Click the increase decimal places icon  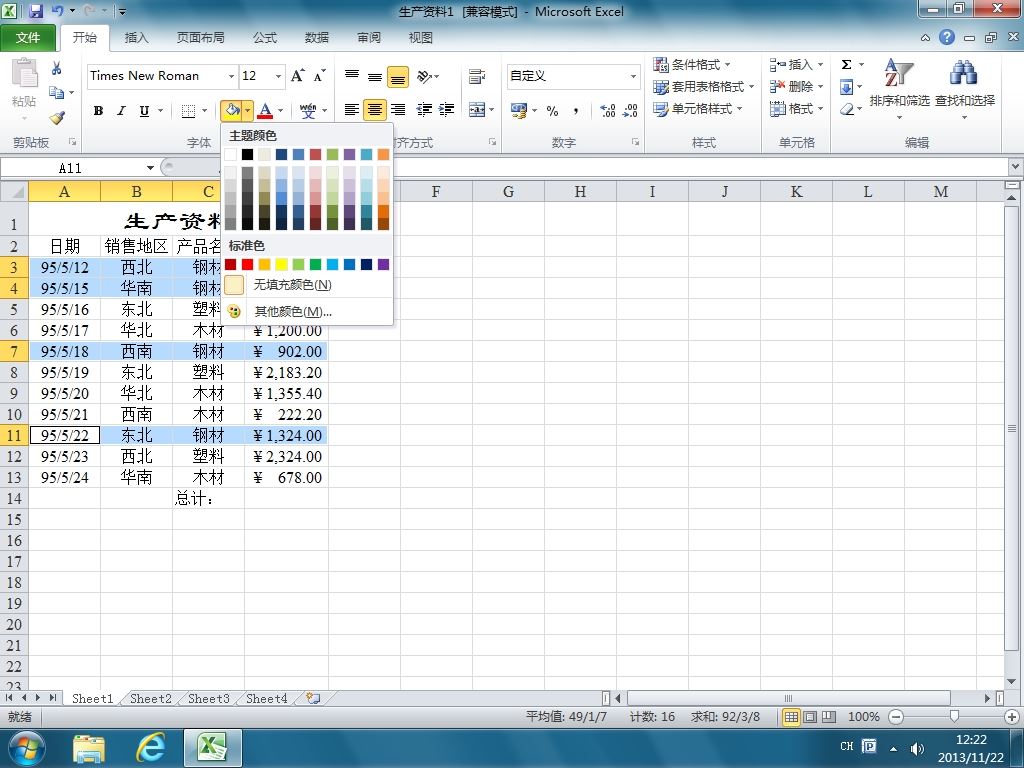[x=607, y=111]
